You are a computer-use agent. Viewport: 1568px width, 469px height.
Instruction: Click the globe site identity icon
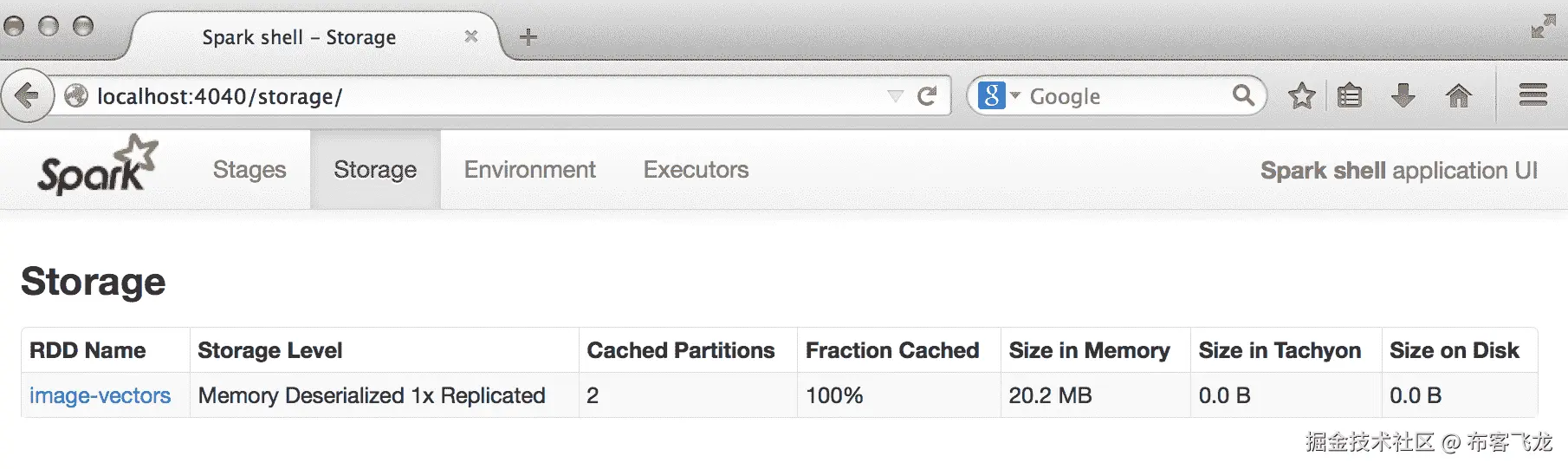click(x=76, y=95)
